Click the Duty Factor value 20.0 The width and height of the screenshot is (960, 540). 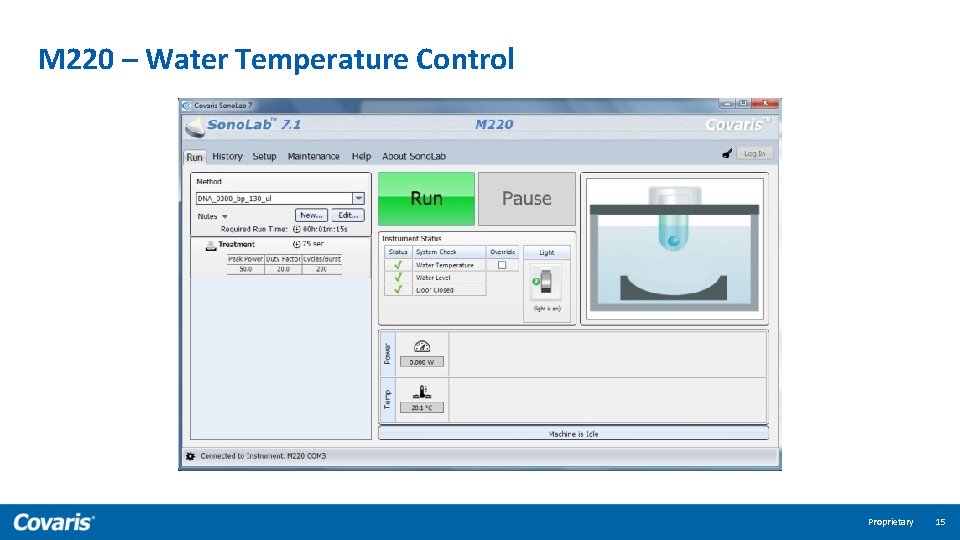point(283,269)
